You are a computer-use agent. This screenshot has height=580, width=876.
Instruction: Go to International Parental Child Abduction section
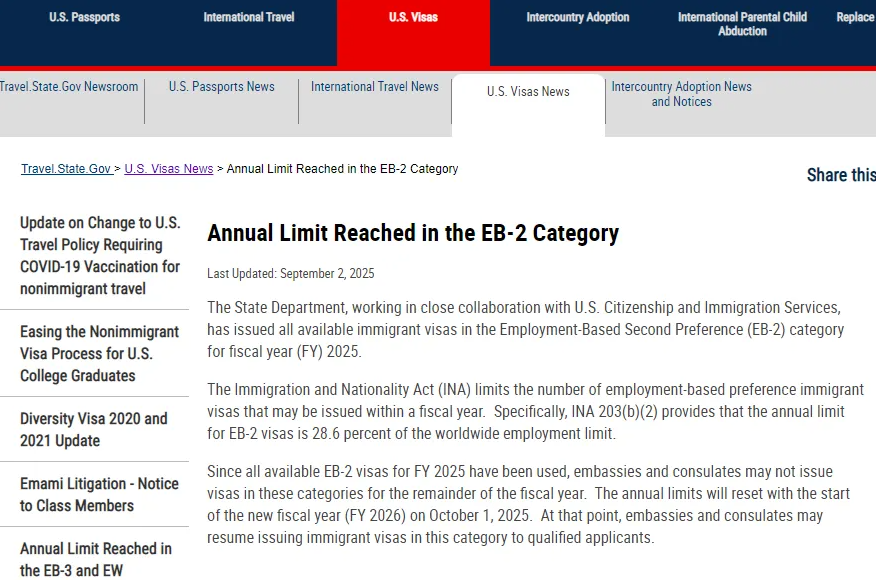coord(742,24)
